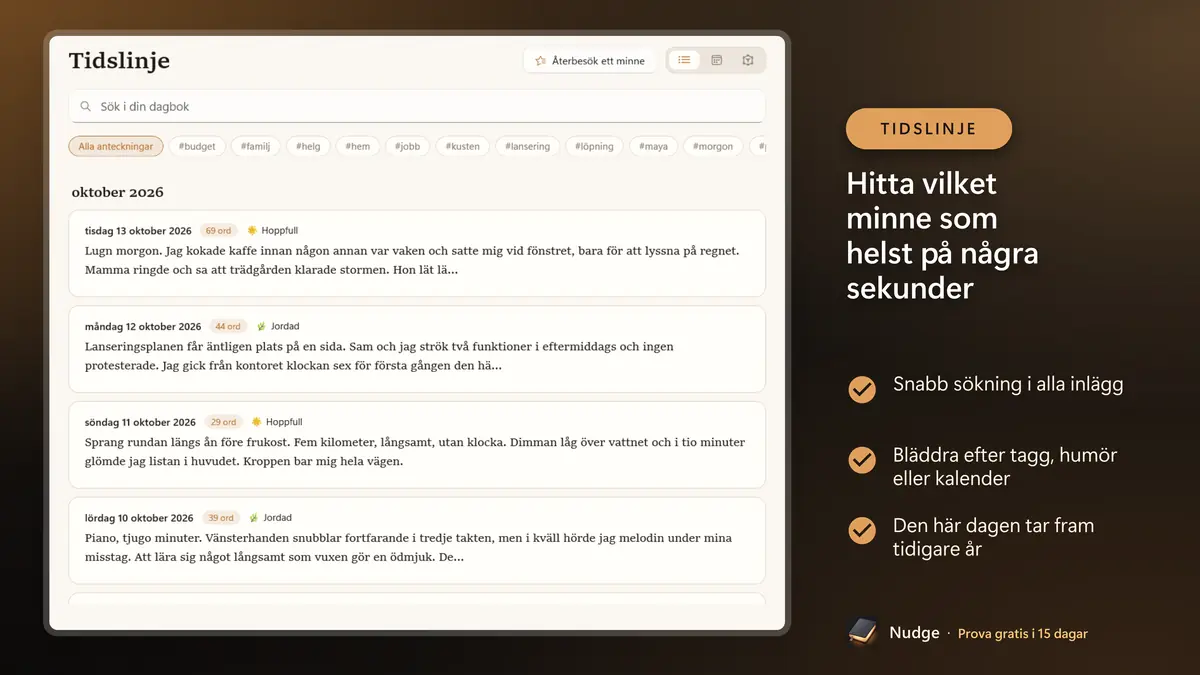Click the sun mood icon on 13 oktober entry
This screenshot has width=1200, height=675.
(x=253, y=230)
